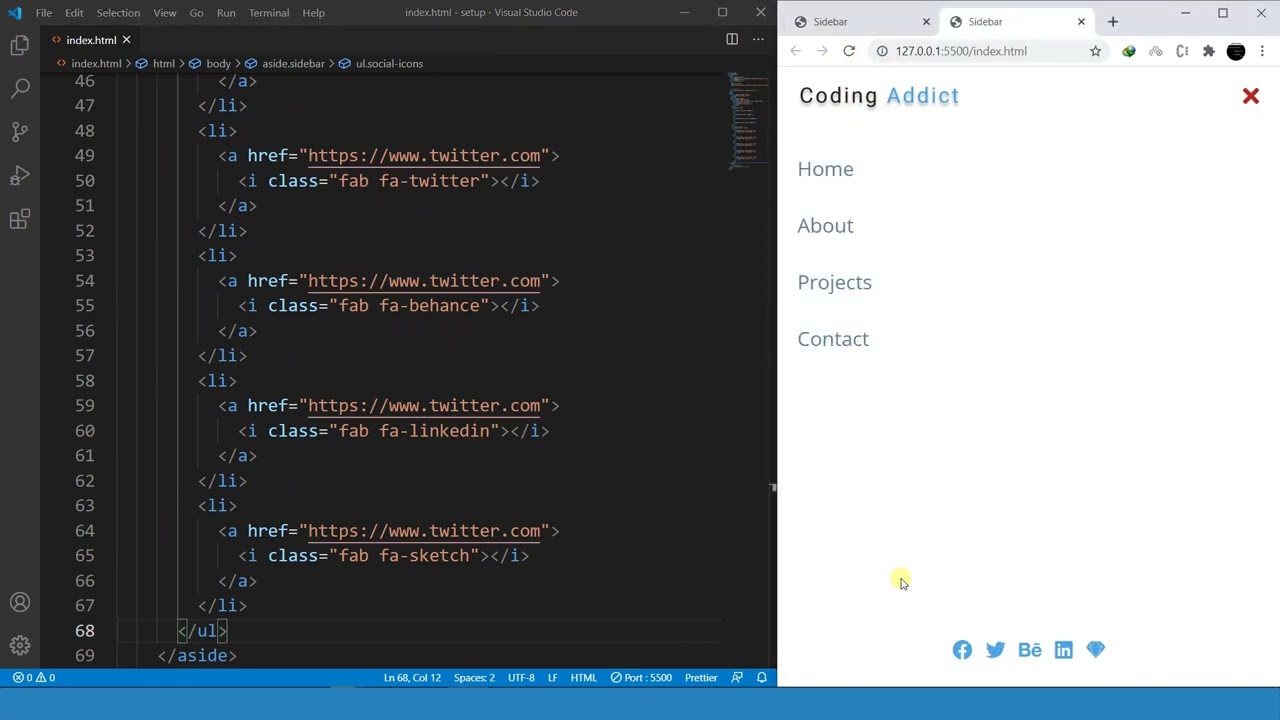Viewport: 1280px width, 720px height.
Task: Click feedback icon in status bar
Action: [737, 678]
